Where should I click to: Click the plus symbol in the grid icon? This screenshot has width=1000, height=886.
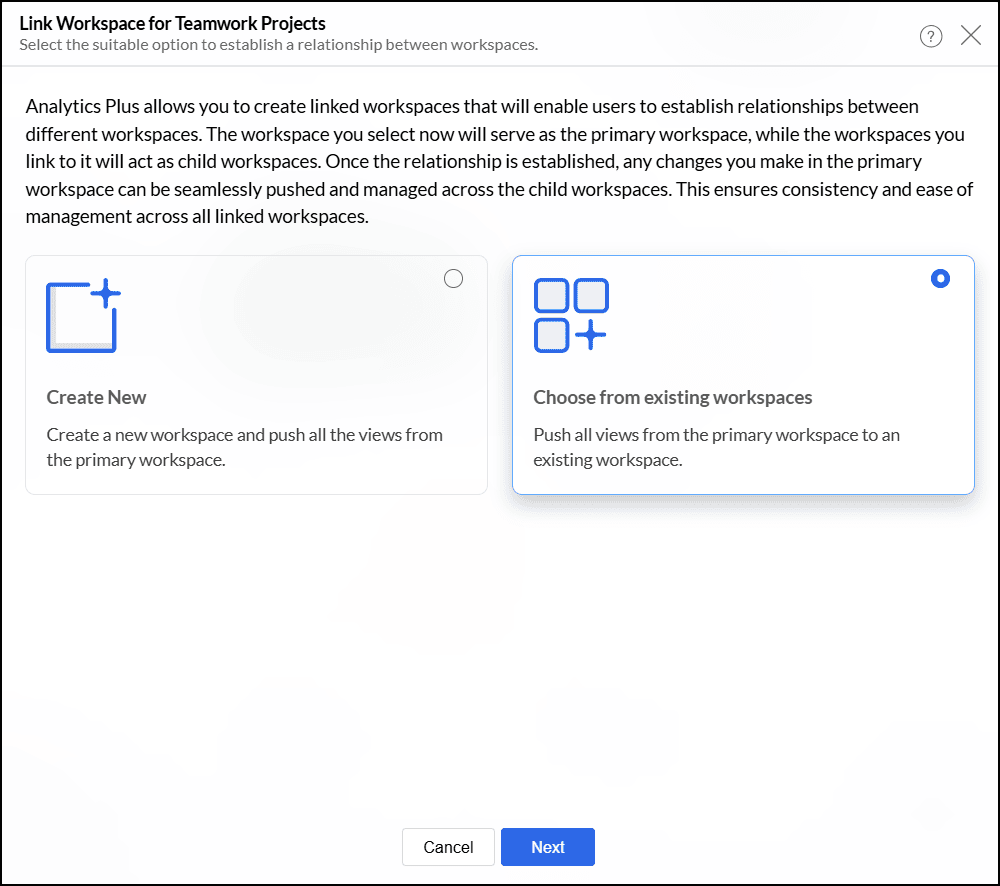(x=591, y=335)
